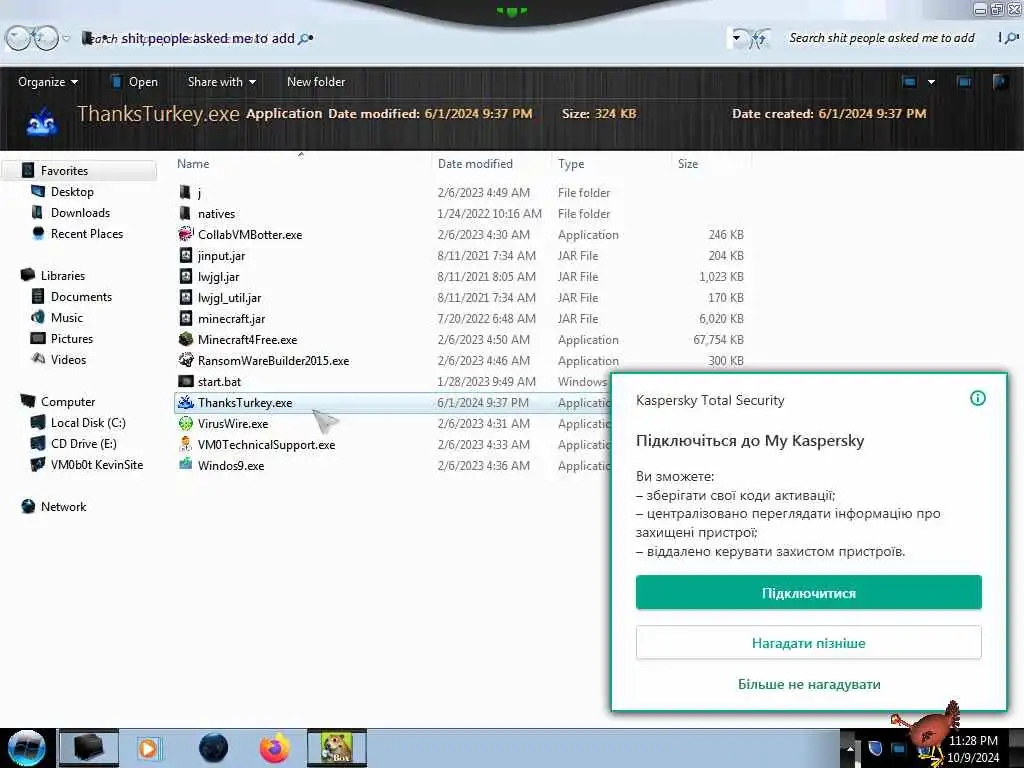Viewport: 1024px width, 768px height.
Task: Go forward with the navigation arrow
Action: click(46, 38)
